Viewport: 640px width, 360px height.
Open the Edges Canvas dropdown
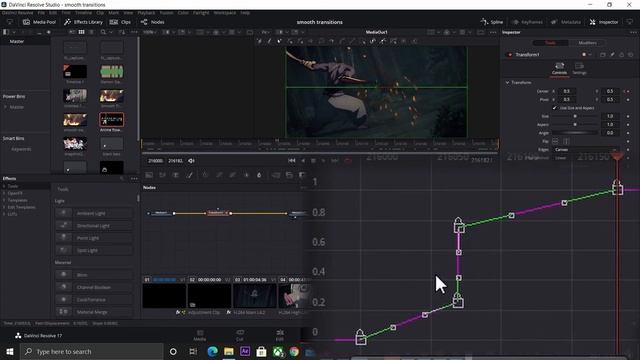(x=586, y=150)
